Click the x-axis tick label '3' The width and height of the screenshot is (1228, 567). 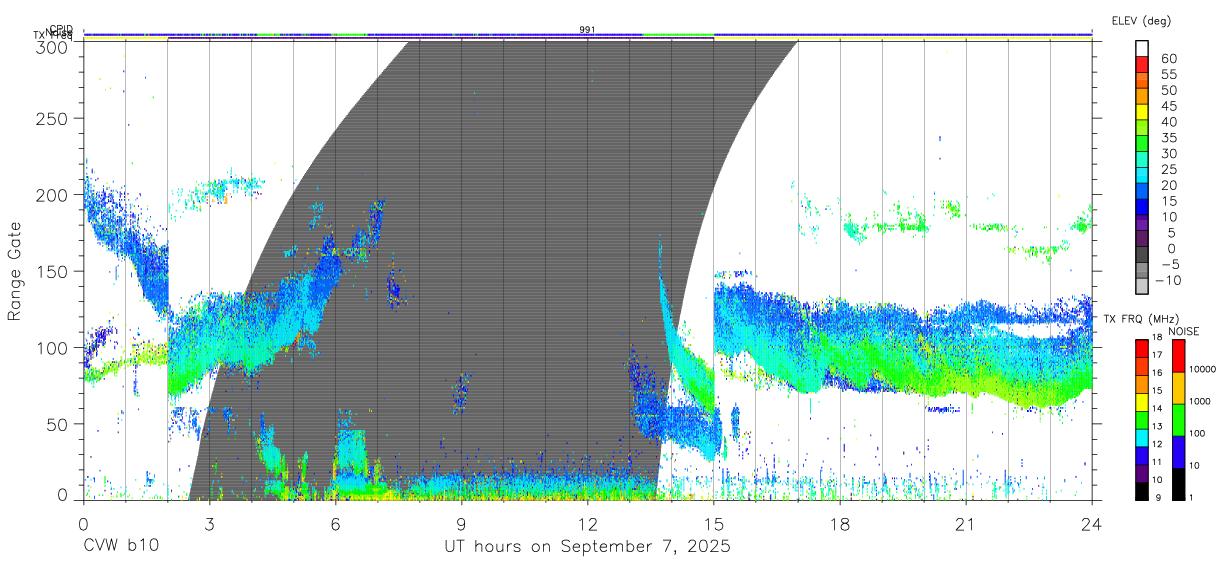[x=209, y=524]
